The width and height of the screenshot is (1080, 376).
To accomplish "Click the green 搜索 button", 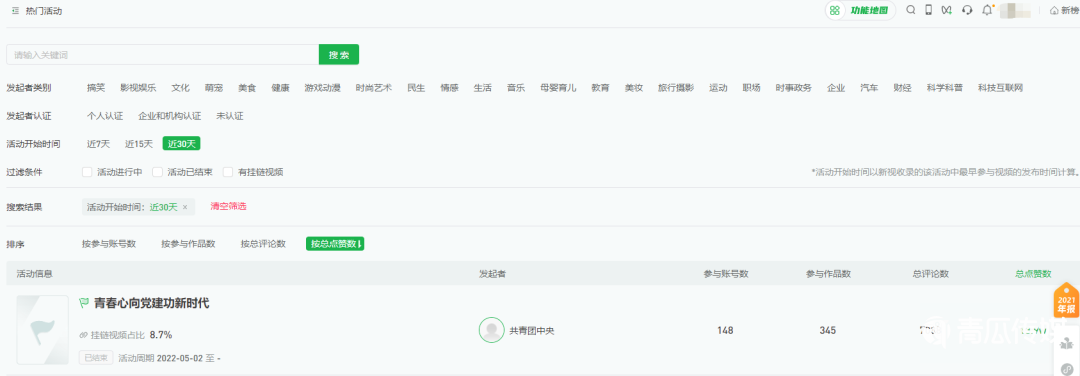I will [x=339, y=54].
